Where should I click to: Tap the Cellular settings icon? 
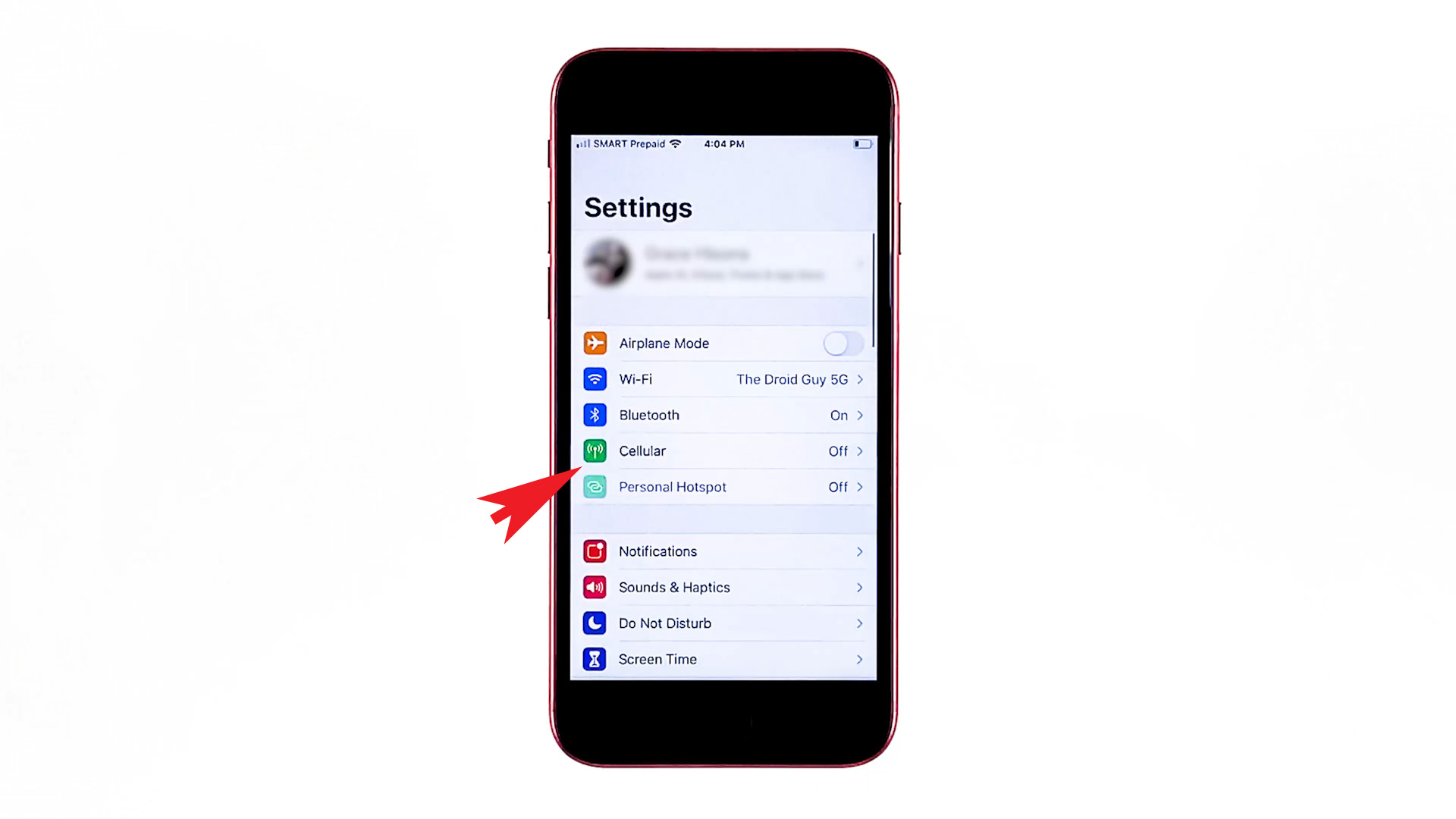[x=595, y=451]
